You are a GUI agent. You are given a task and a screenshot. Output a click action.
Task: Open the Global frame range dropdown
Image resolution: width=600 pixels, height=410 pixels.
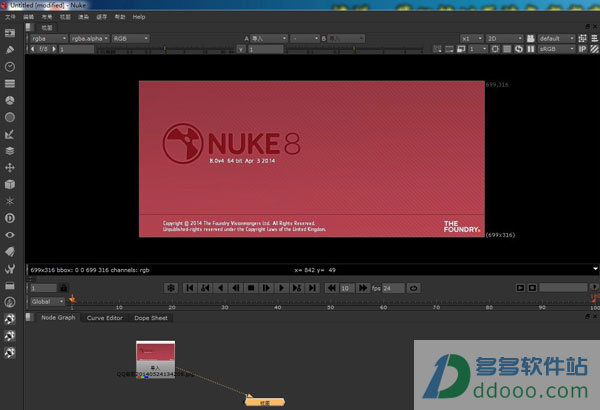pyautogui.click(x=47, y=302)
